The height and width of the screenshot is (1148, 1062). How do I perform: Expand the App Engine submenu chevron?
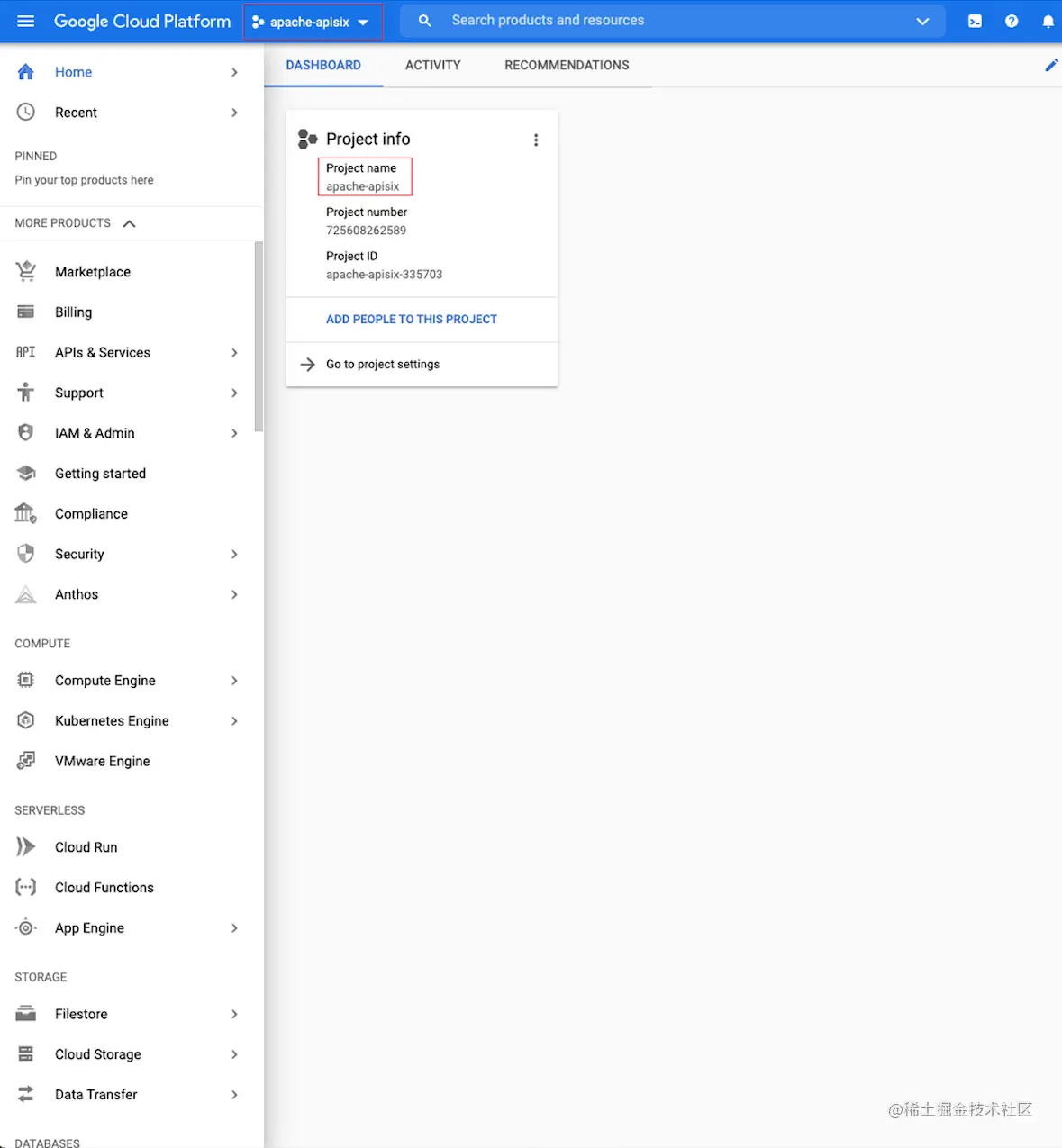(x=234, y=927)
